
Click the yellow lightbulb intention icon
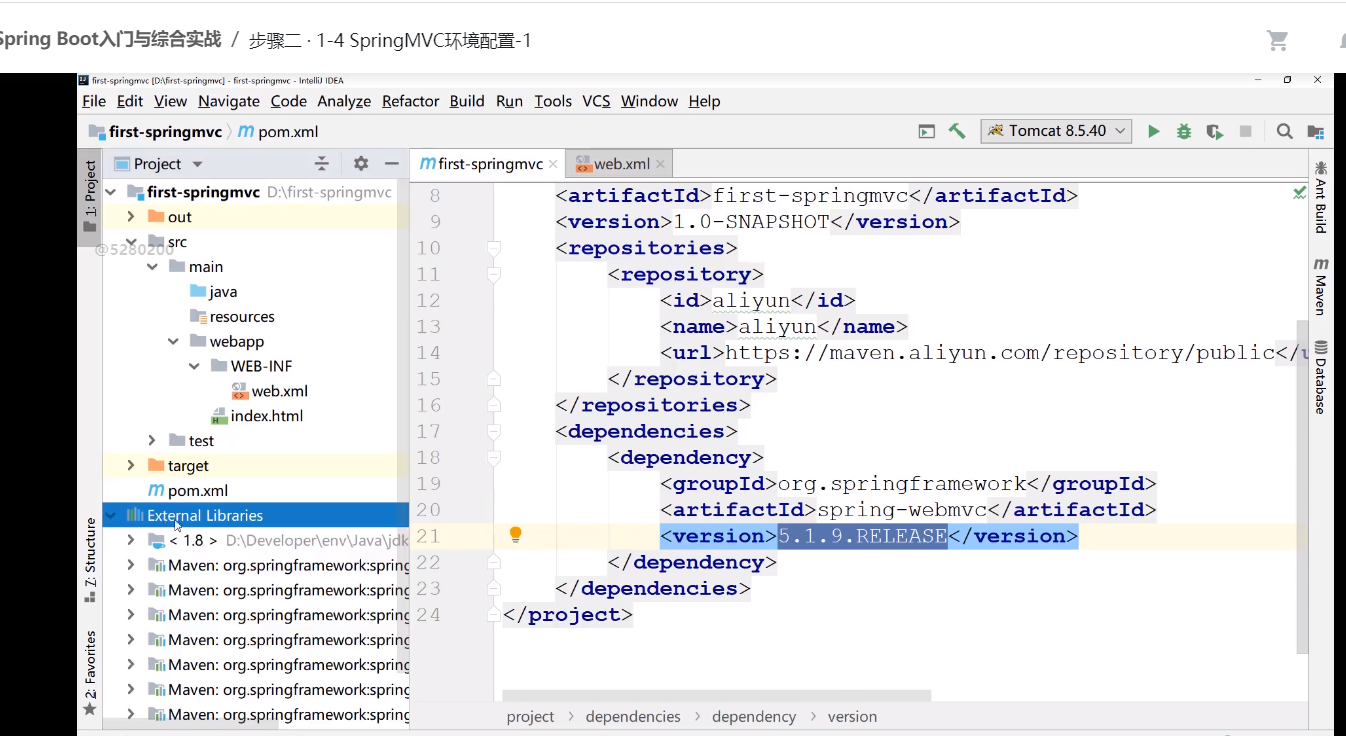pyautogui.click(x=516, y=535)
